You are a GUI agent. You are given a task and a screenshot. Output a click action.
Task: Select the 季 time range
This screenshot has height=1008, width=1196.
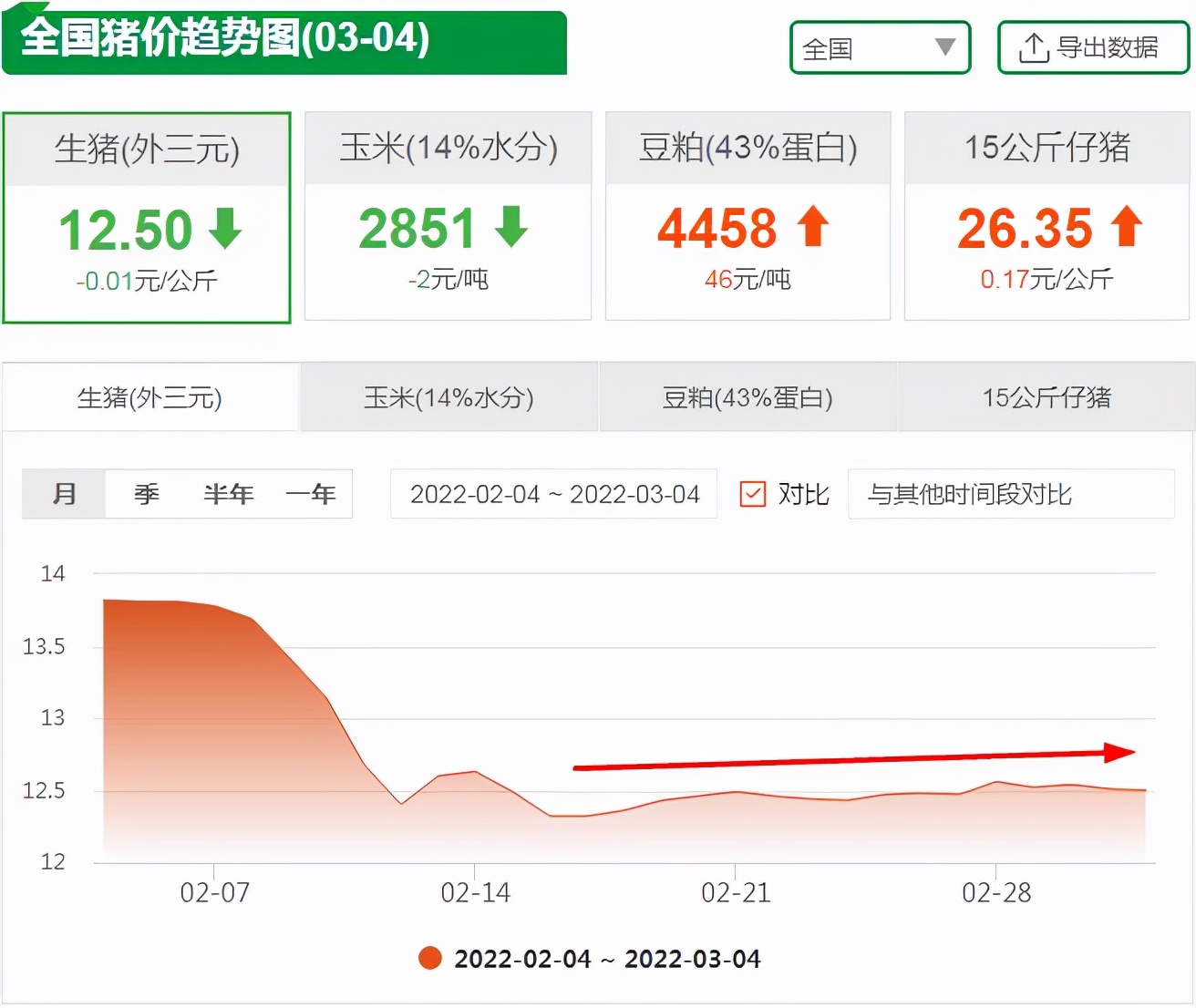[x=146, y=494]
